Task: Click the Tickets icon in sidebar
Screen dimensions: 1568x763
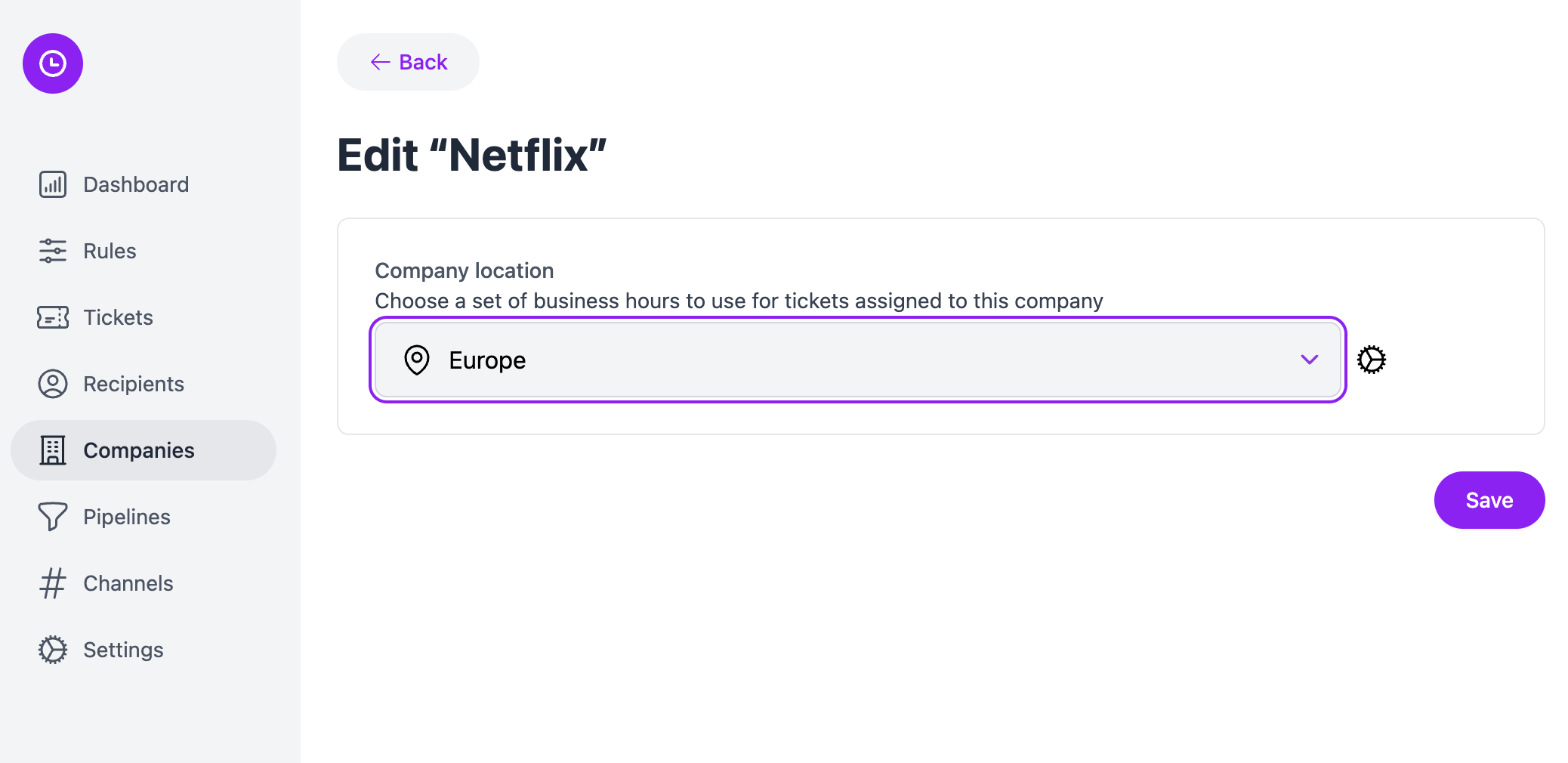Action: (53, 317)
